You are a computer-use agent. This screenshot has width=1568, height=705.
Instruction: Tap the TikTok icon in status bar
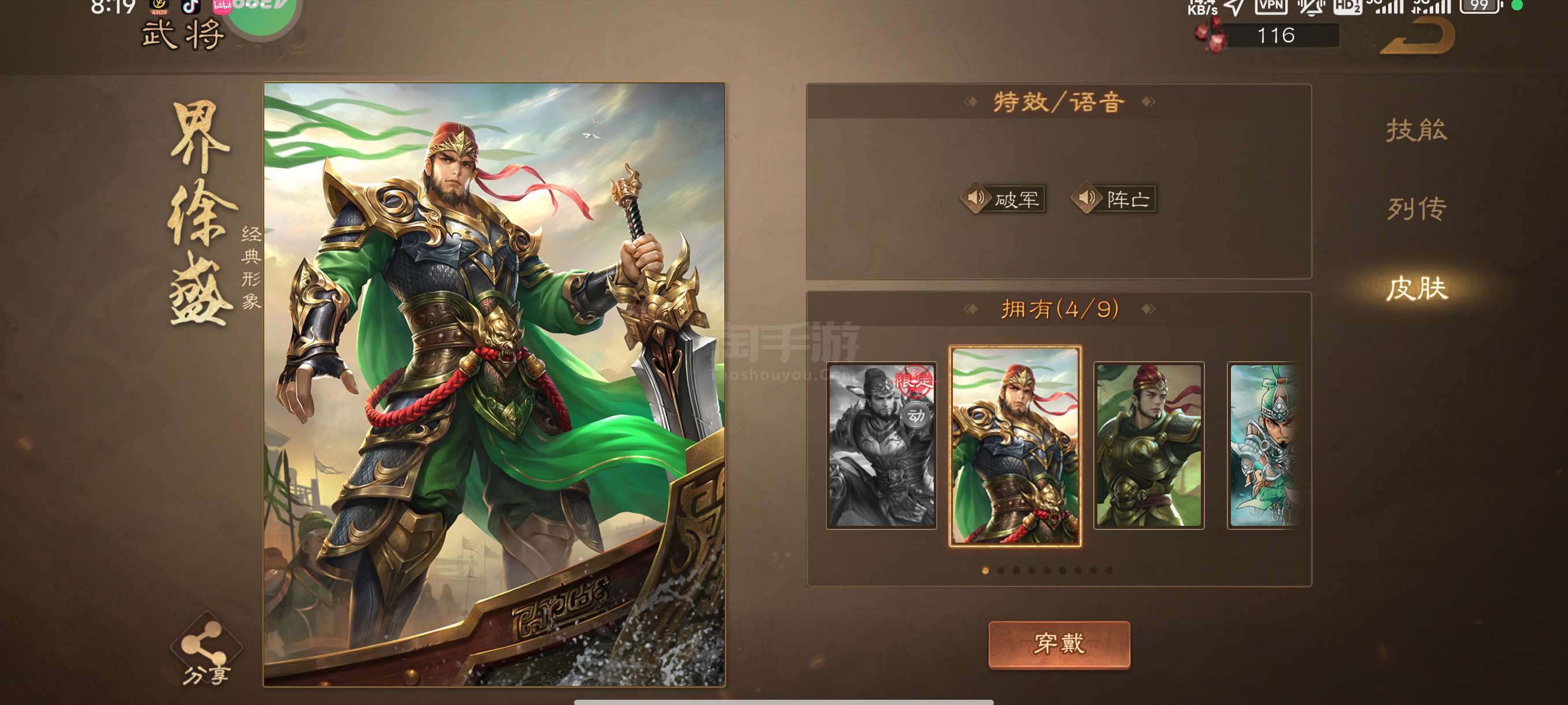point(191,6)
